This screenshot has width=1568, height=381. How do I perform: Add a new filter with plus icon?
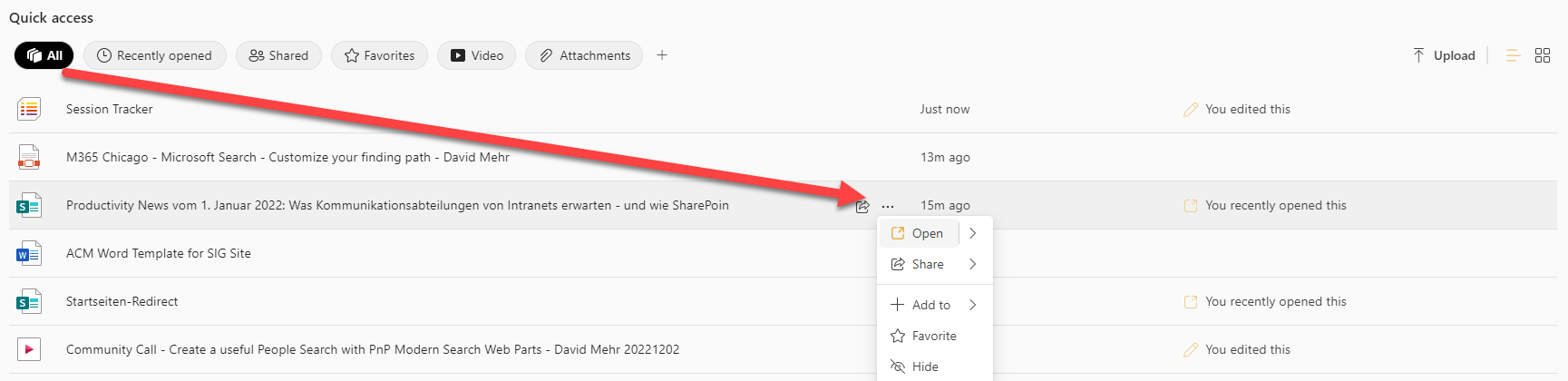point(662,55)
